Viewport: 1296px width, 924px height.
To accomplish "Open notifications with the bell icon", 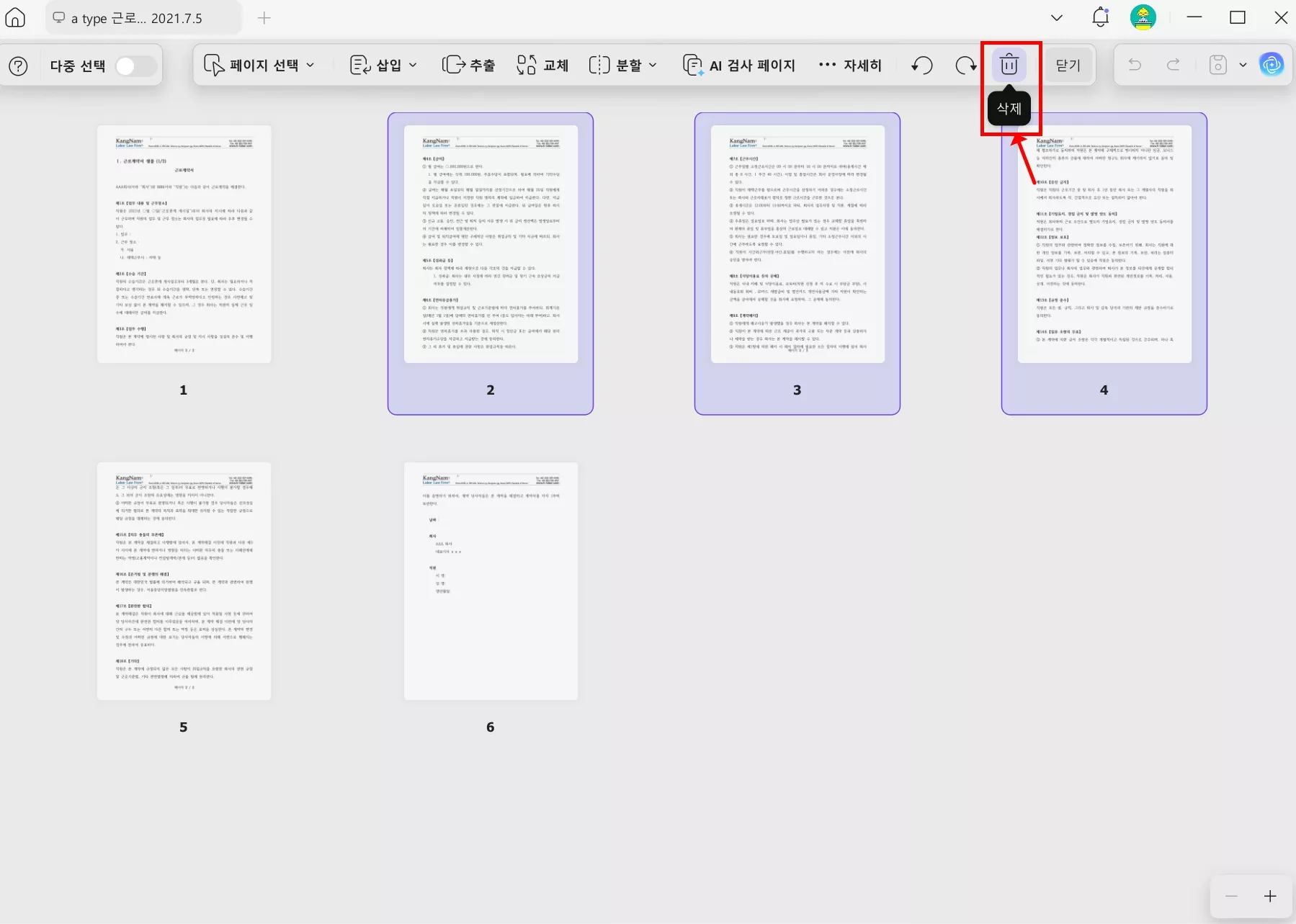I will (1099, 17).
